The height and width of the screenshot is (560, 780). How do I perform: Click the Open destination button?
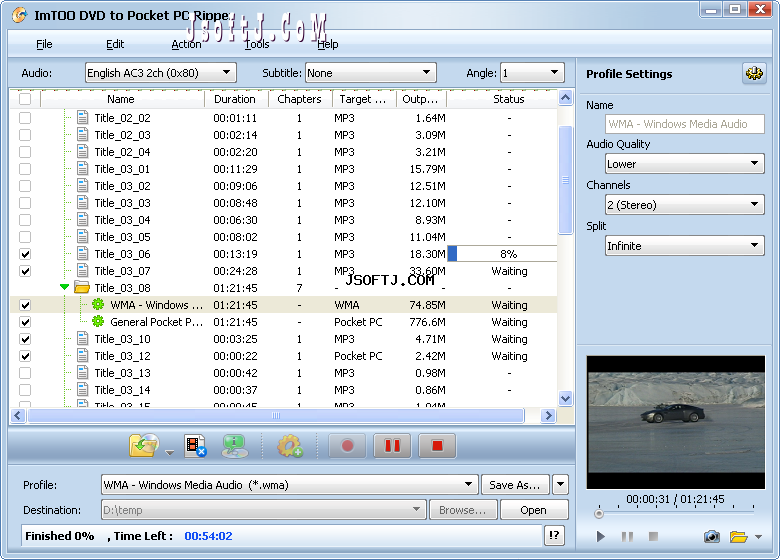[x=534, y=510]
